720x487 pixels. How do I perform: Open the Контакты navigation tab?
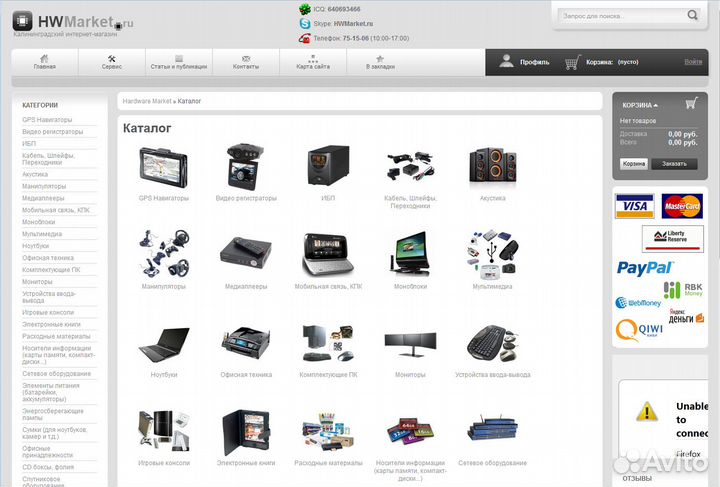(246, 62)
